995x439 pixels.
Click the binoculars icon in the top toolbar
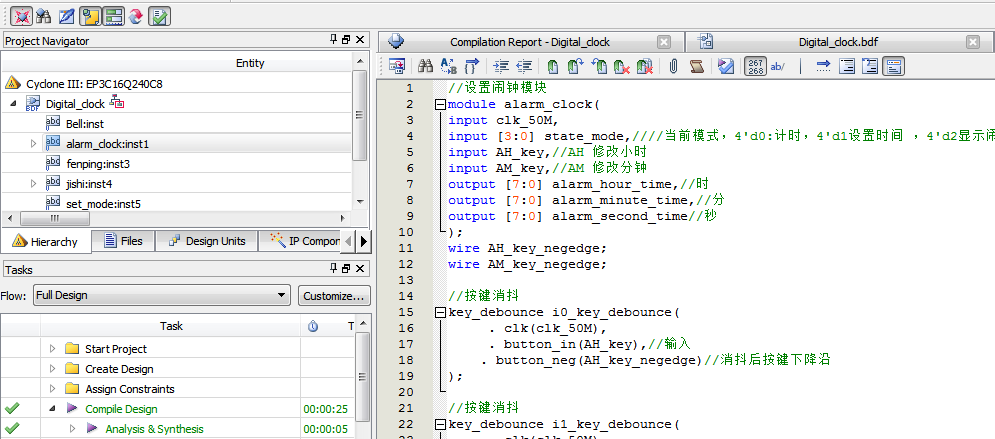tap(44, 16)
